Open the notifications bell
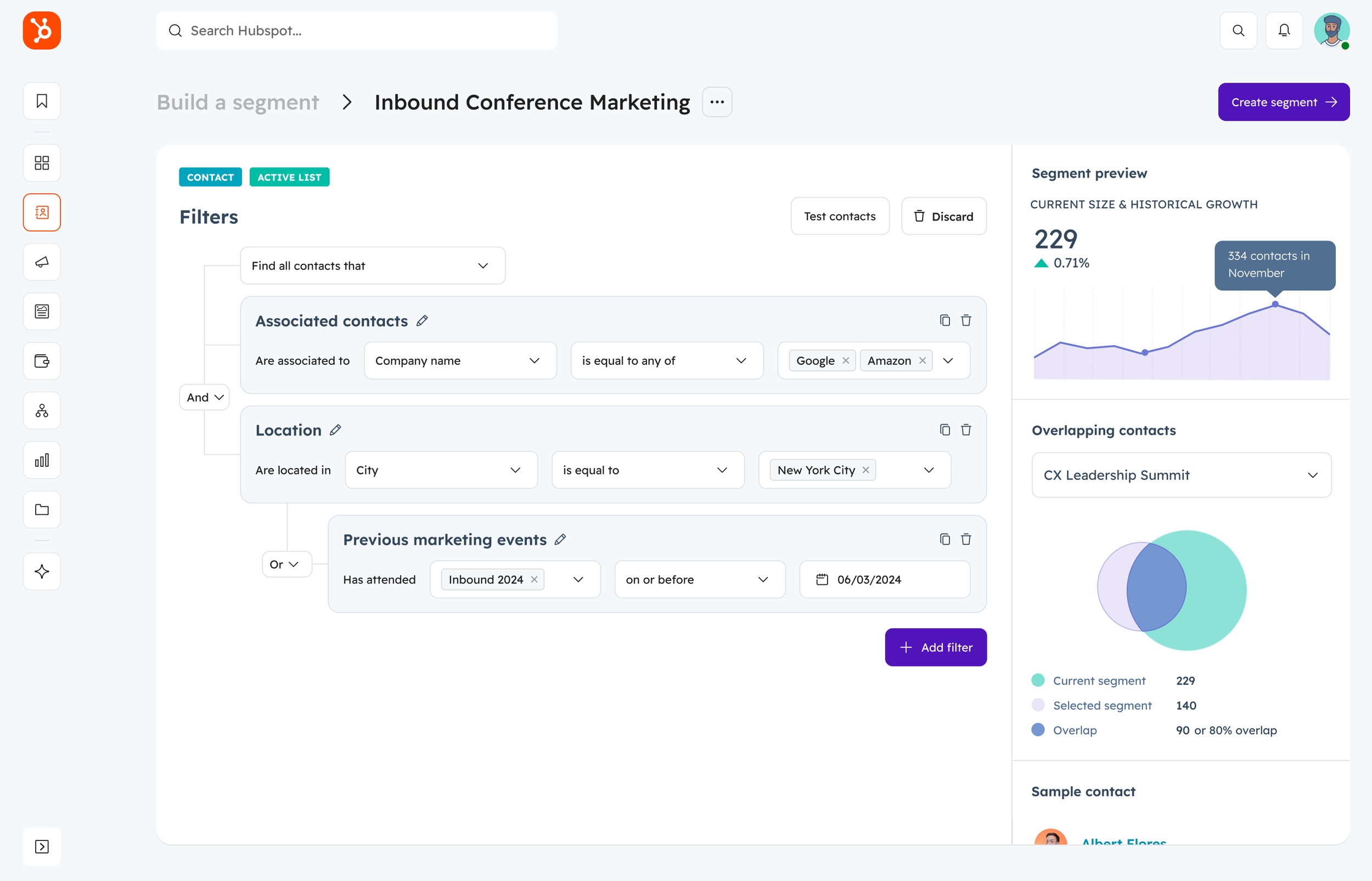This screenshot has width=1372, height=881. (1284, 30)
